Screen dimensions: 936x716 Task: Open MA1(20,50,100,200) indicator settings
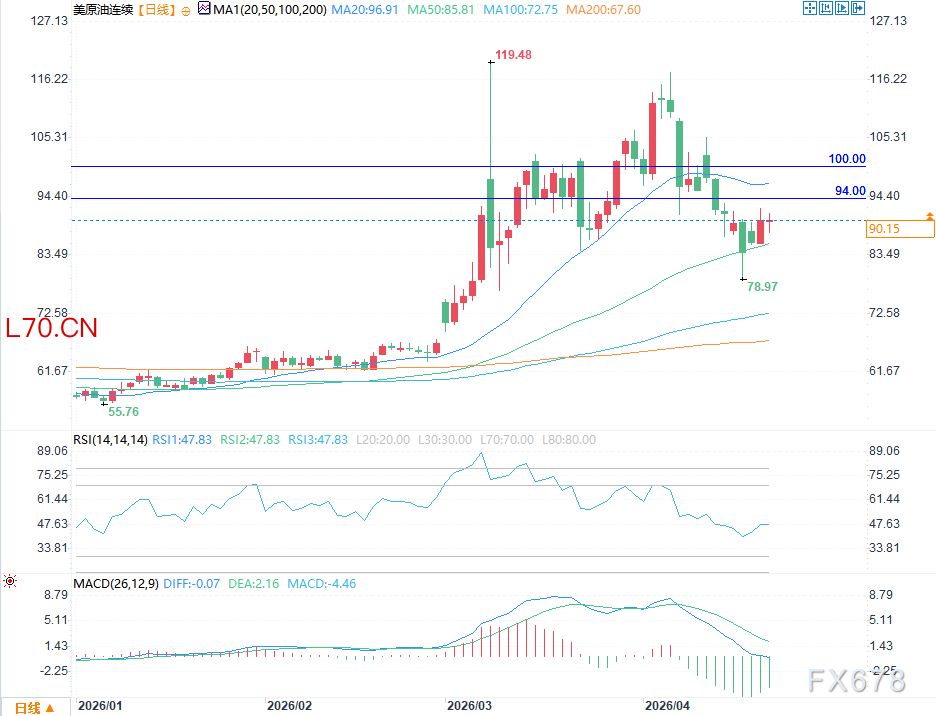pyautogui.click(x=270, y=9)
